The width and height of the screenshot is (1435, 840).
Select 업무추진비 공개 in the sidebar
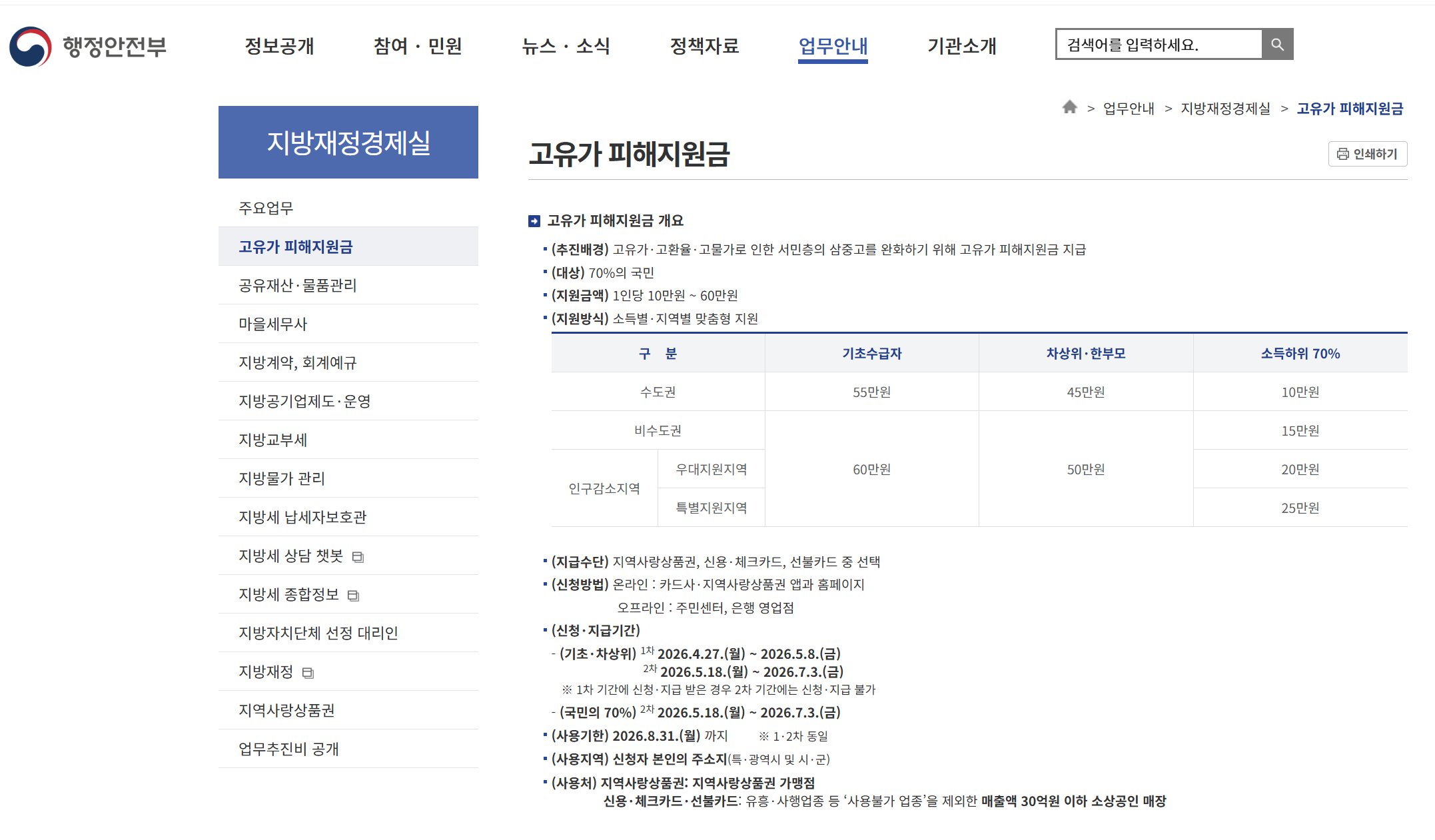pyautogui.click(x=288, y=749)
